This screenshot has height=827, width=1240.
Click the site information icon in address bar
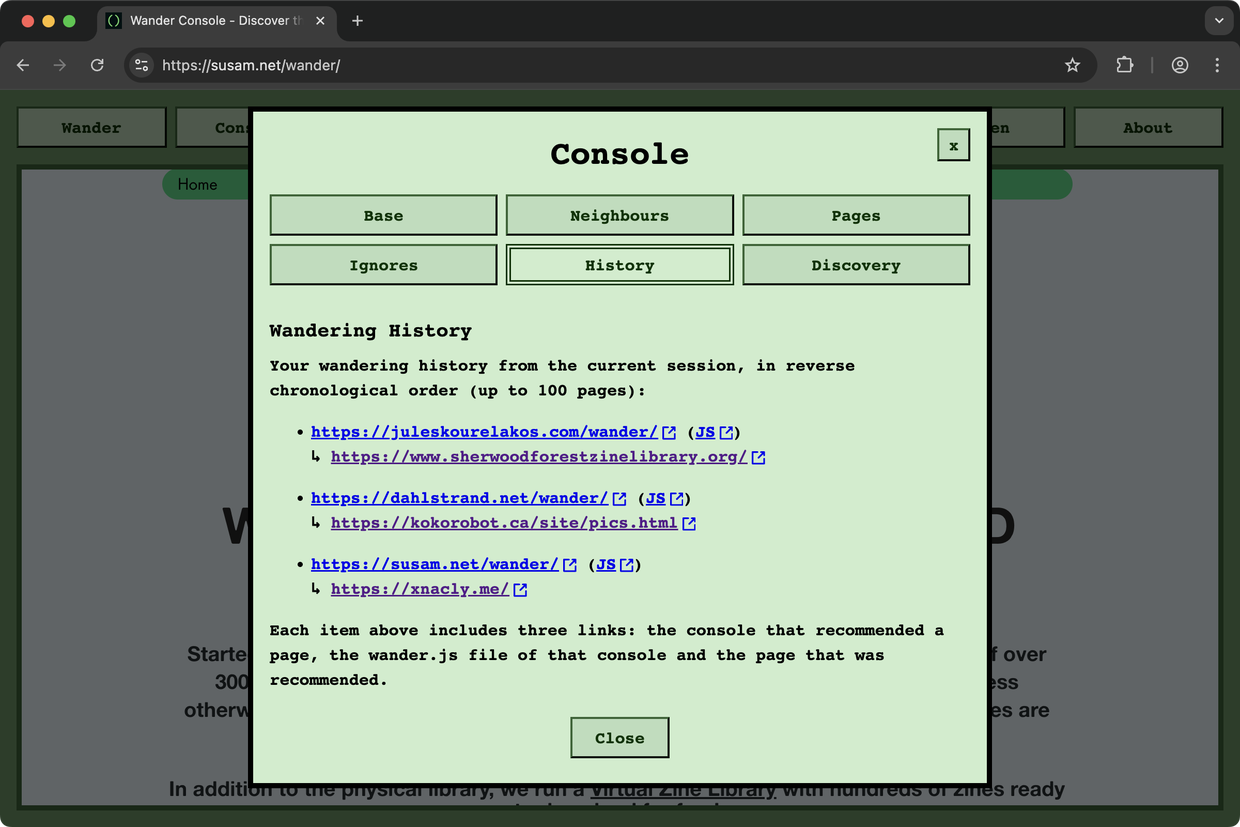[142, 65]
